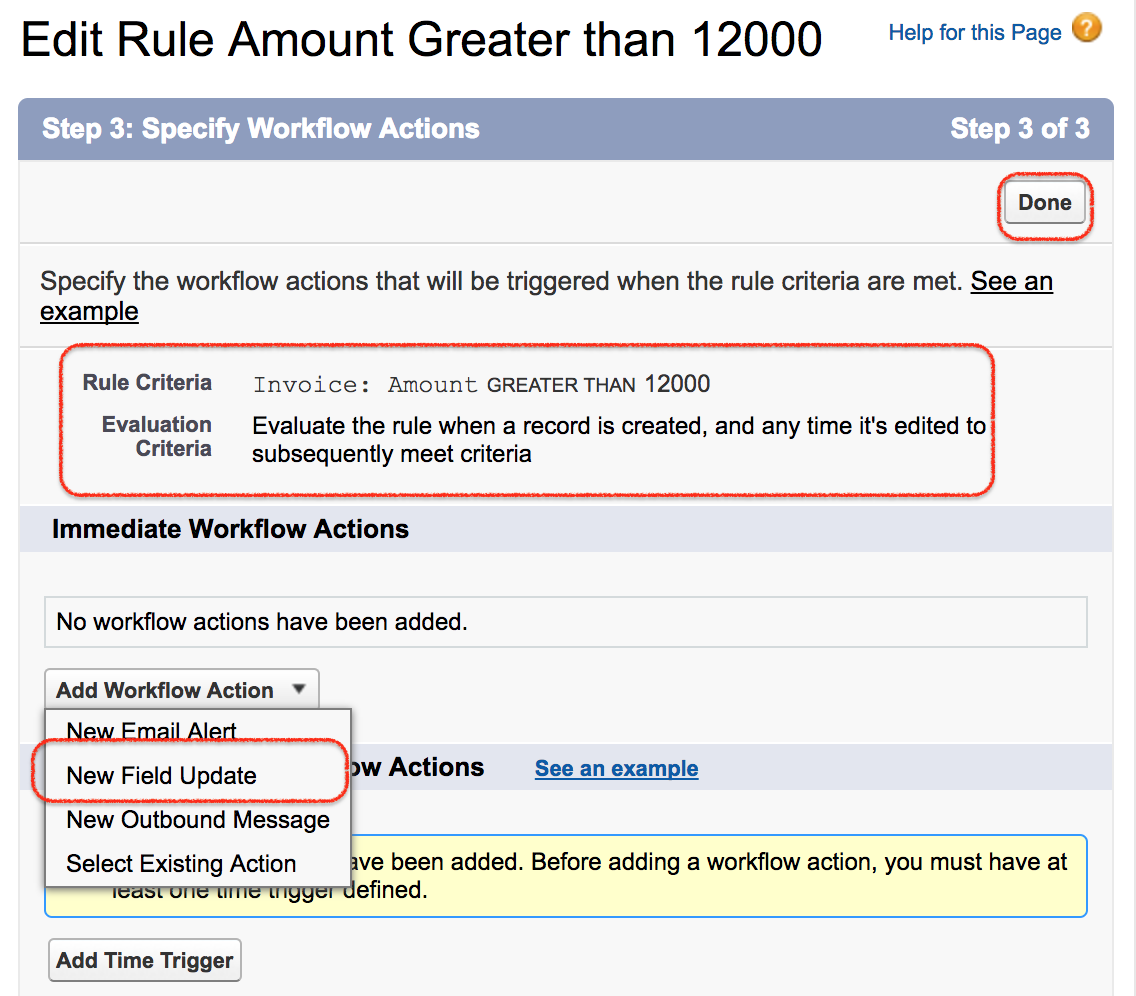Viewport: 1136px width, 996px height.
Task: Expand the Add Workflow Action dropdown
Action: pos(181,690)
